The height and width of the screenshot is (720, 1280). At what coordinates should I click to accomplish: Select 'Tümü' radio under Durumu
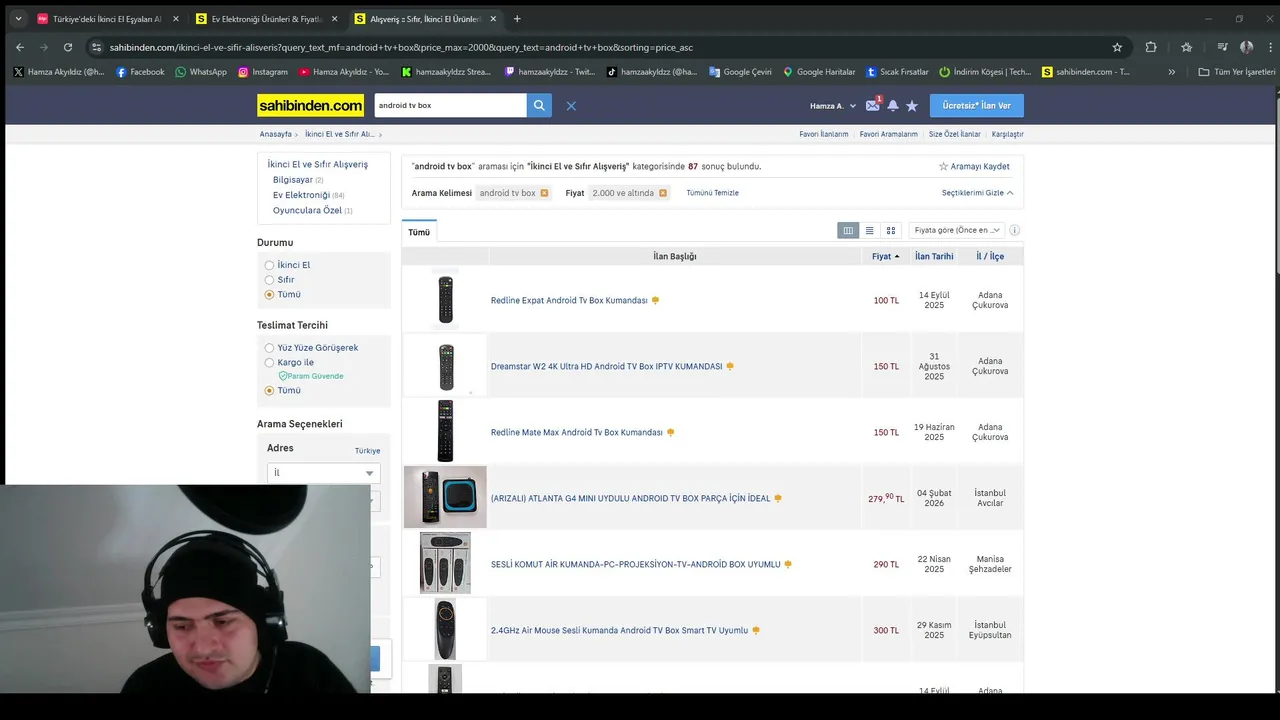[x=269, y=295]
